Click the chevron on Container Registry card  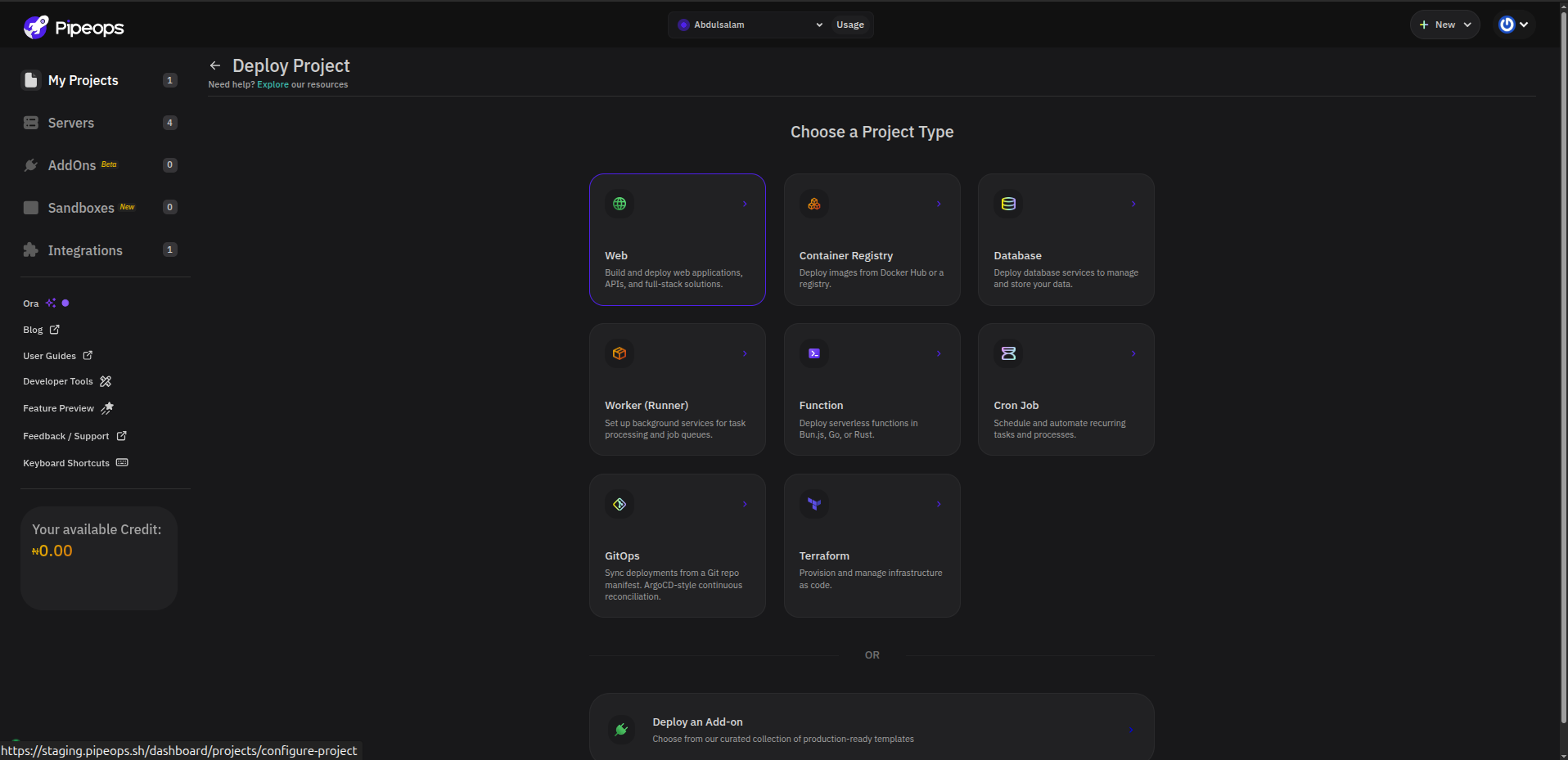click(x=939, y=204)
